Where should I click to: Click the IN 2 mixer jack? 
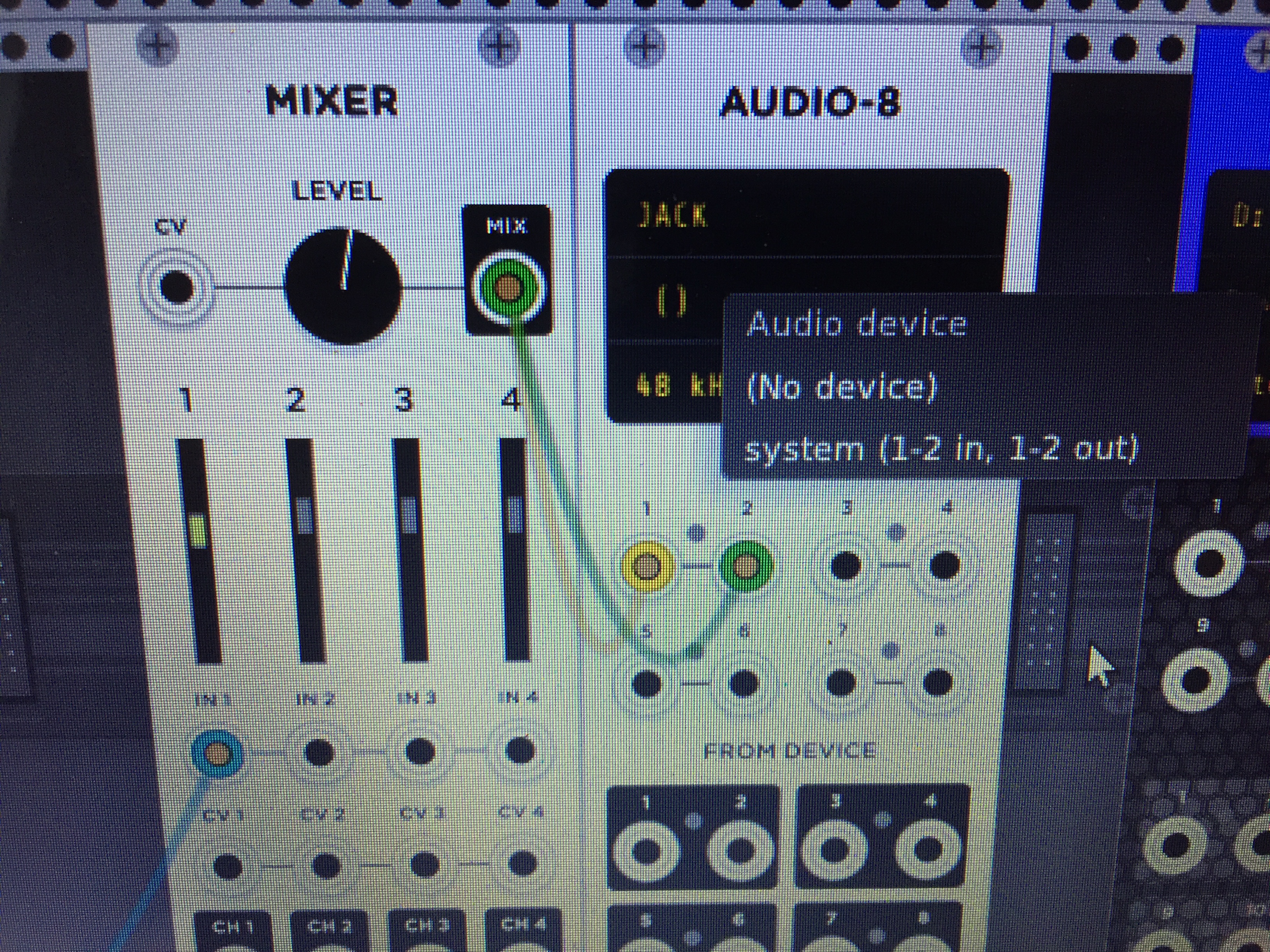coord(319,752)
